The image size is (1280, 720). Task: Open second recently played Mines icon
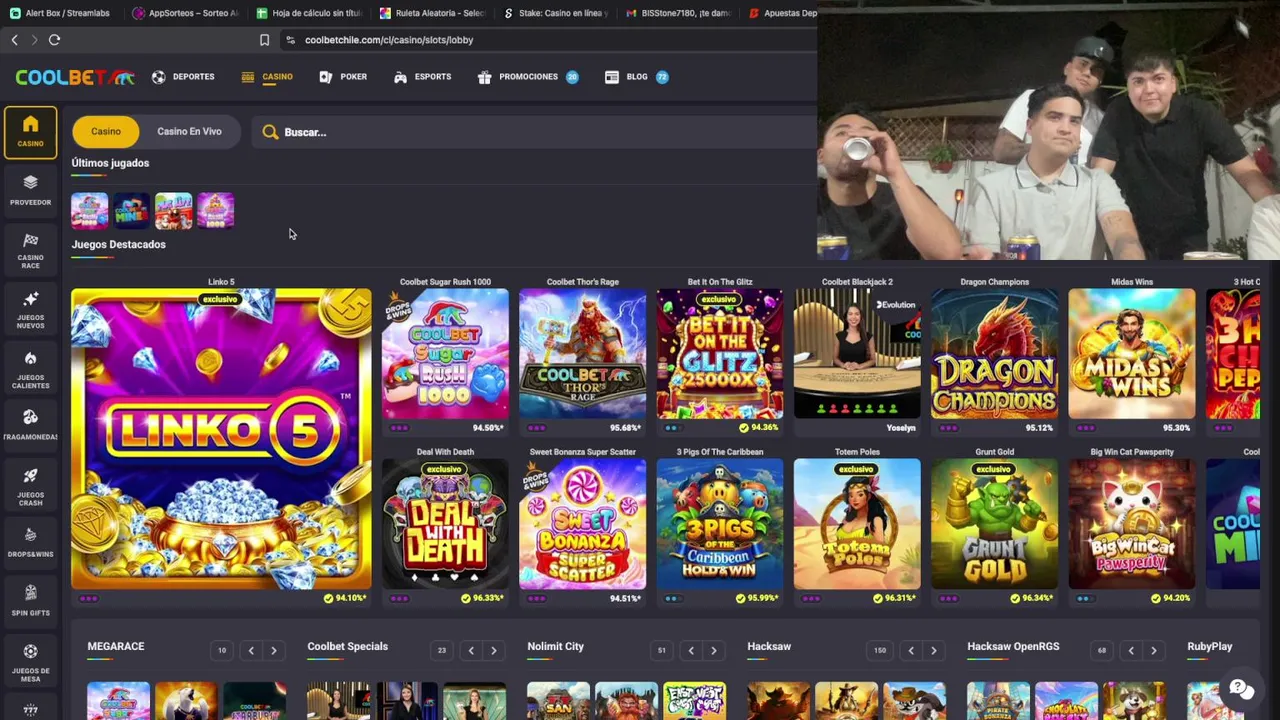131,211
